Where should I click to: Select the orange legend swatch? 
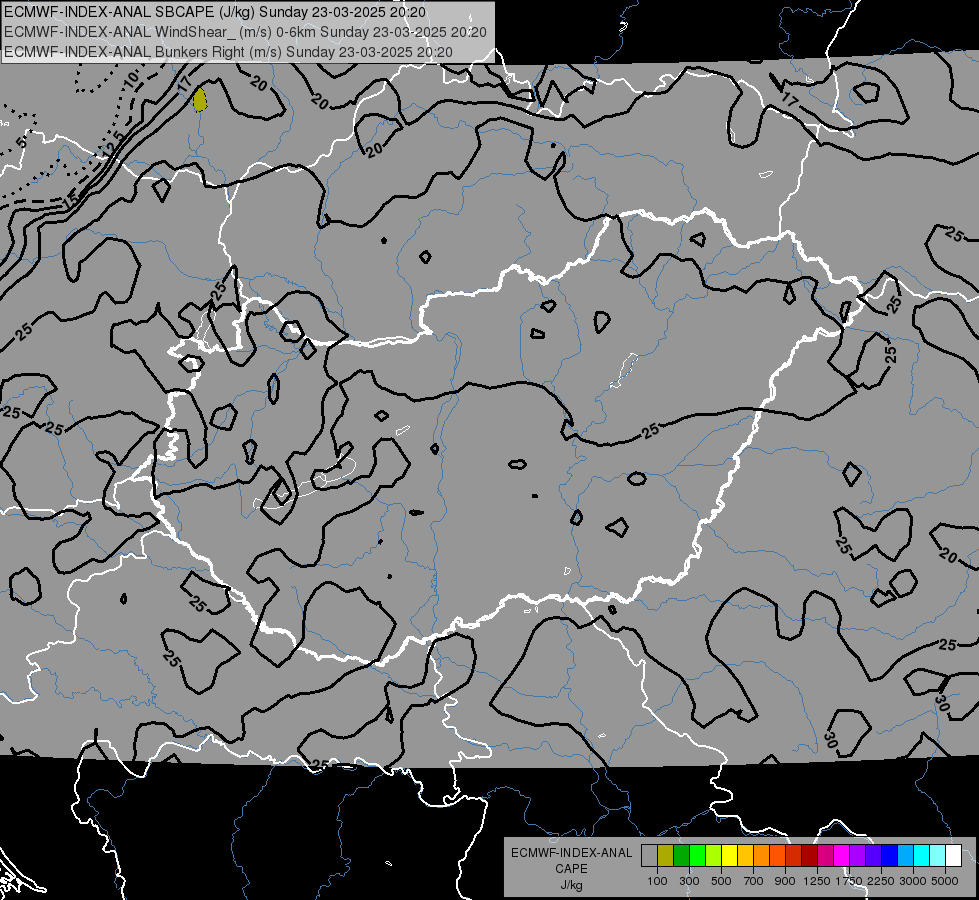click(761, 856)
